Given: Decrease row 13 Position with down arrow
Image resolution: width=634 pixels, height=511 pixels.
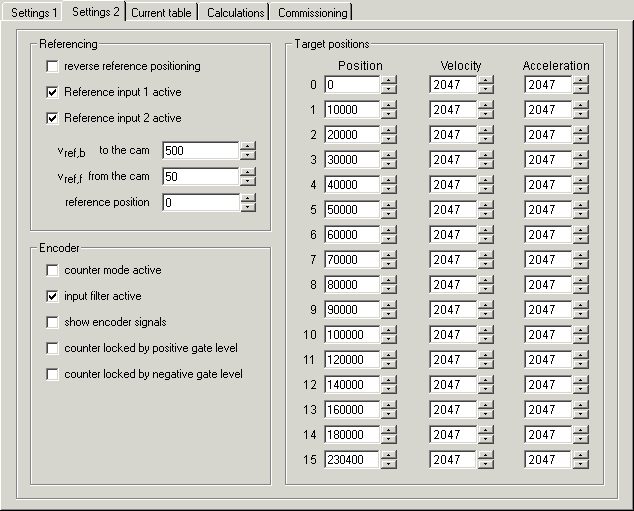Looking at the screenshot, I should (389, 414).
